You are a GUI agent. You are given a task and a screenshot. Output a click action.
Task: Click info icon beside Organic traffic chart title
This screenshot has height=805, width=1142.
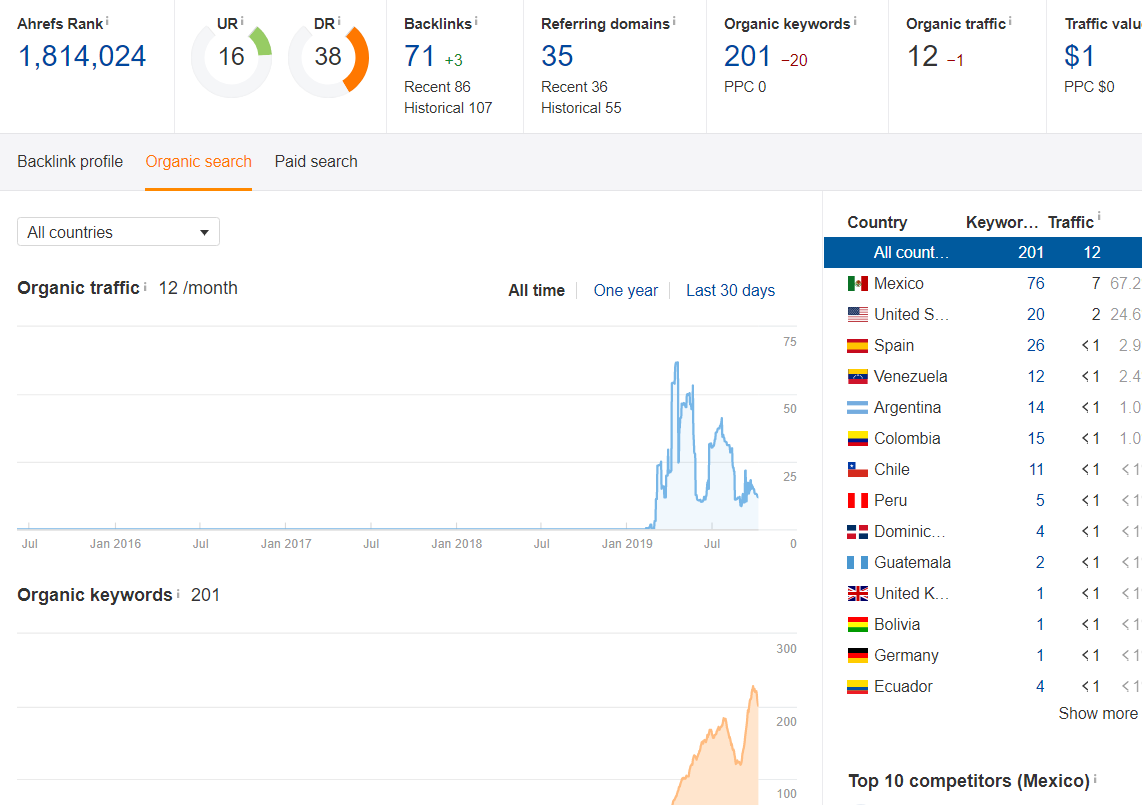pos(145,286)
